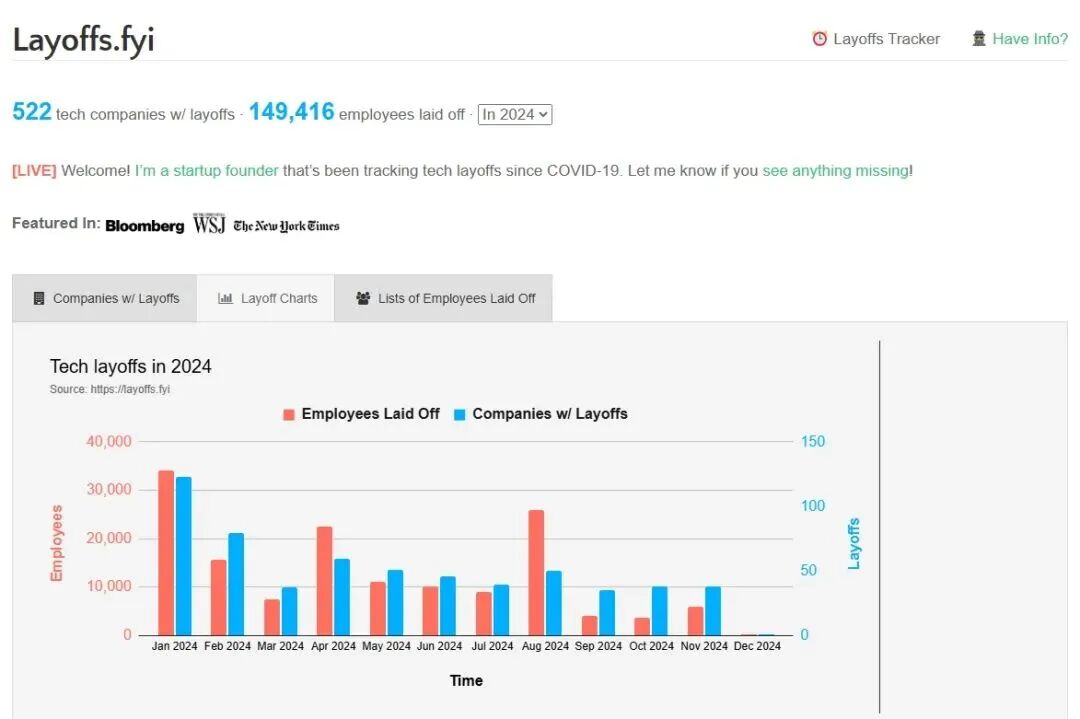Open Lists of Employees Laid Off tab
The width and height of the screenshot is (1080, 719).
[x=444, y=298]
